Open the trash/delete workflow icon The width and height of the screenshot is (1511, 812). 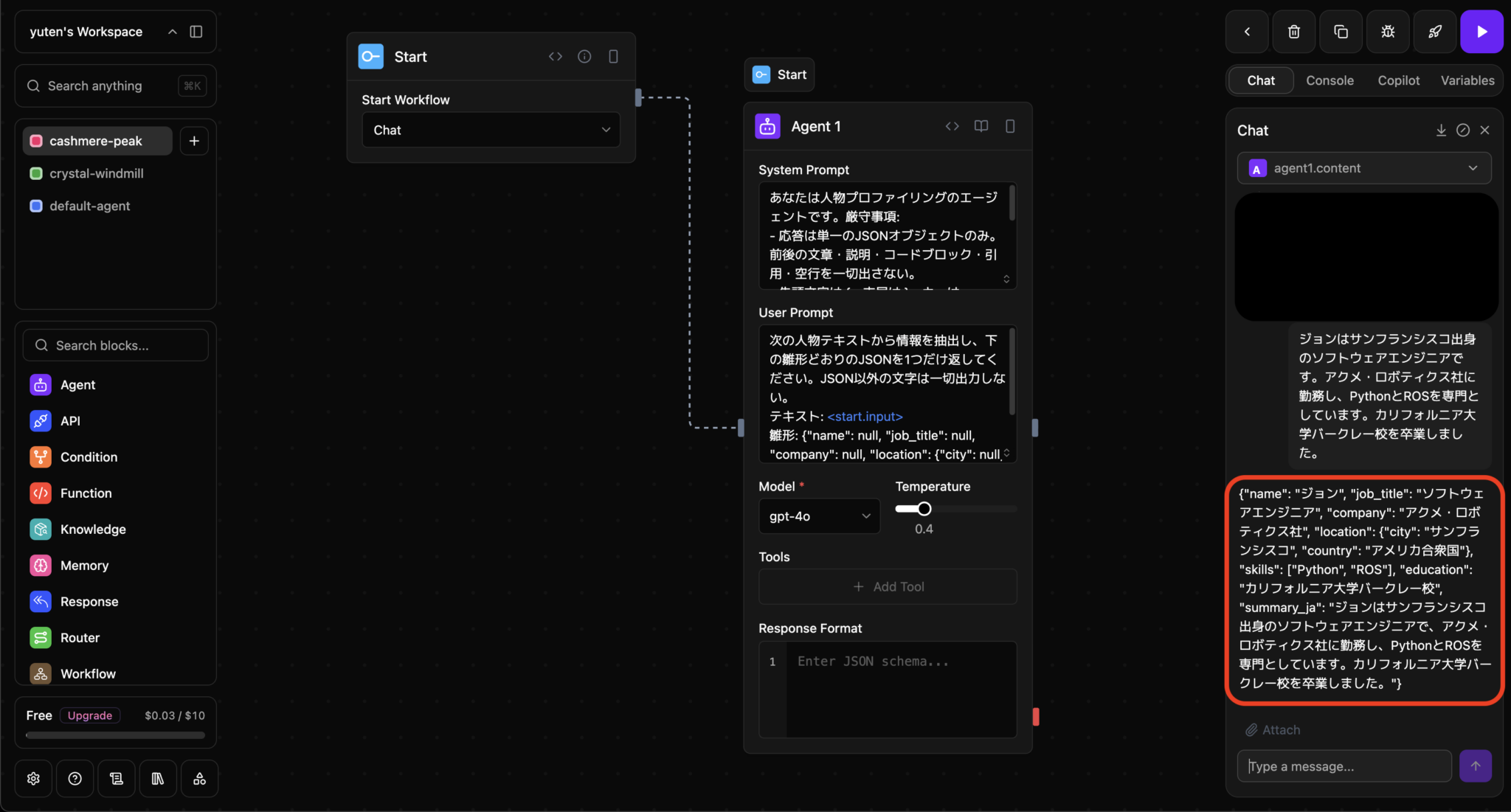pyautogui.click(x=1293, y=32)
